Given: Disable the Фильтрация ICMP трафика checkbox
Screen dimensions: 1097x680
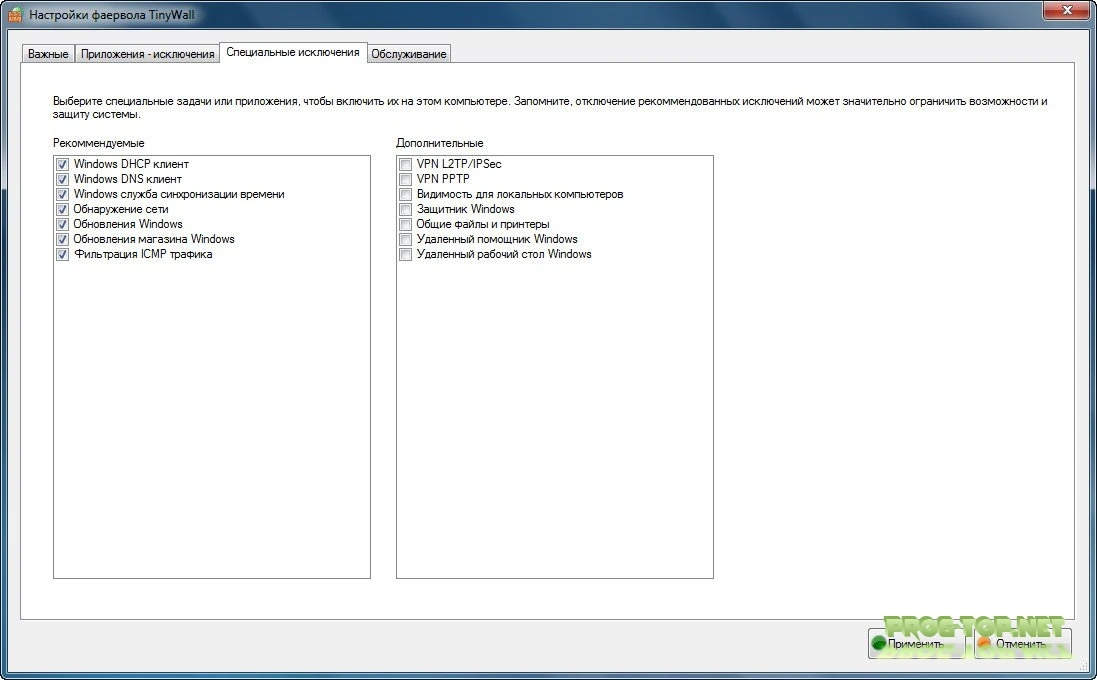Looking at the screenshot, I should [62, 255].
